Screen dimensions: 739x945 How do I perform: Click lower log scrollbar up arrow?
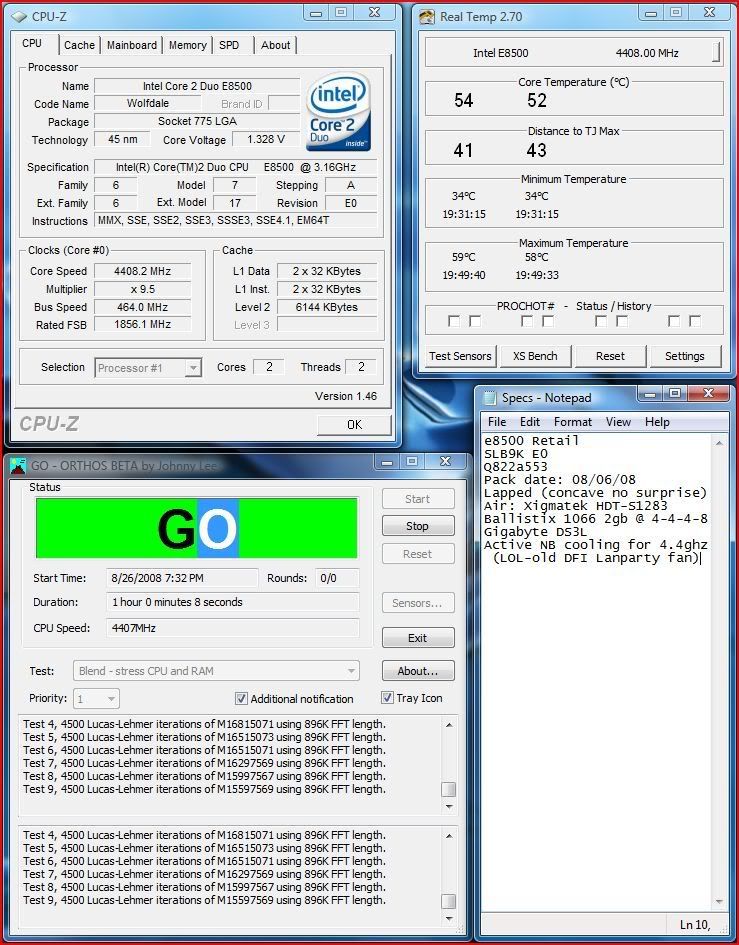449,836
